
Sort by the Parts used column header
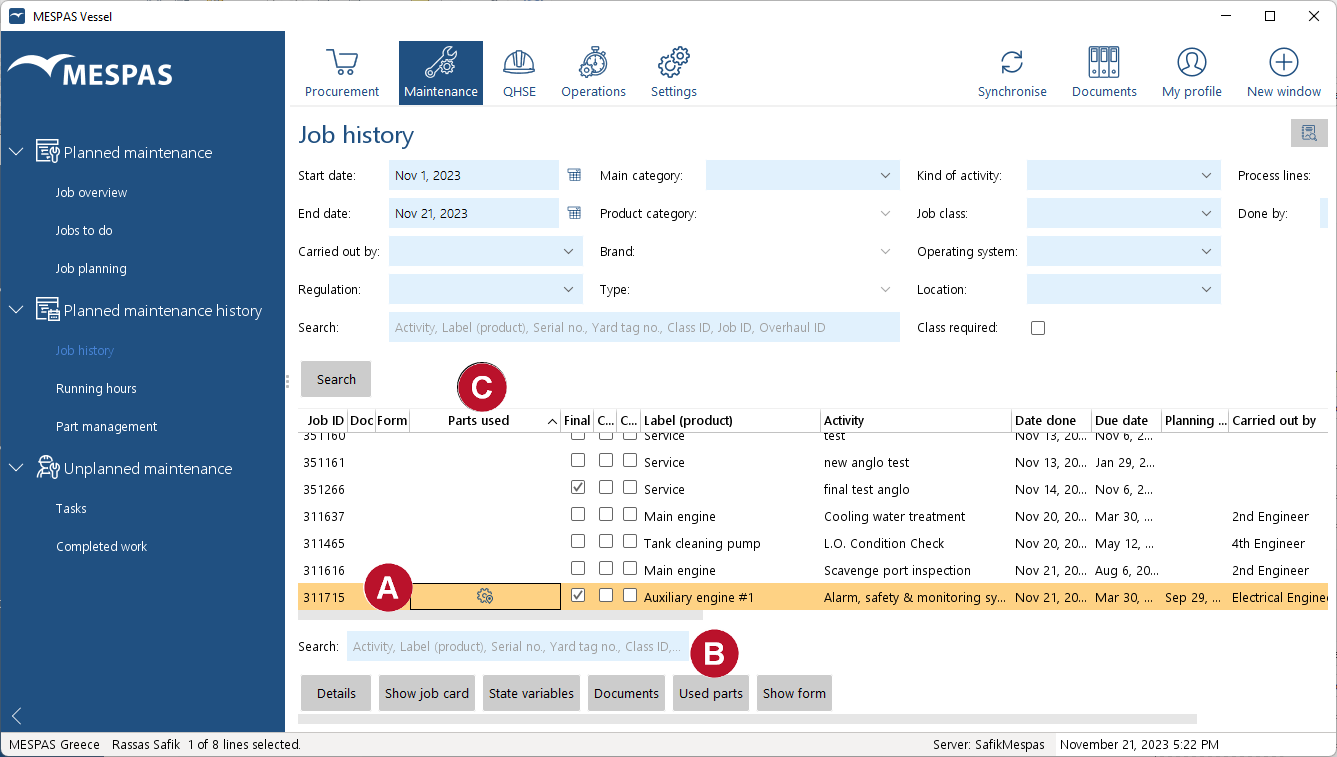point(485,421)
